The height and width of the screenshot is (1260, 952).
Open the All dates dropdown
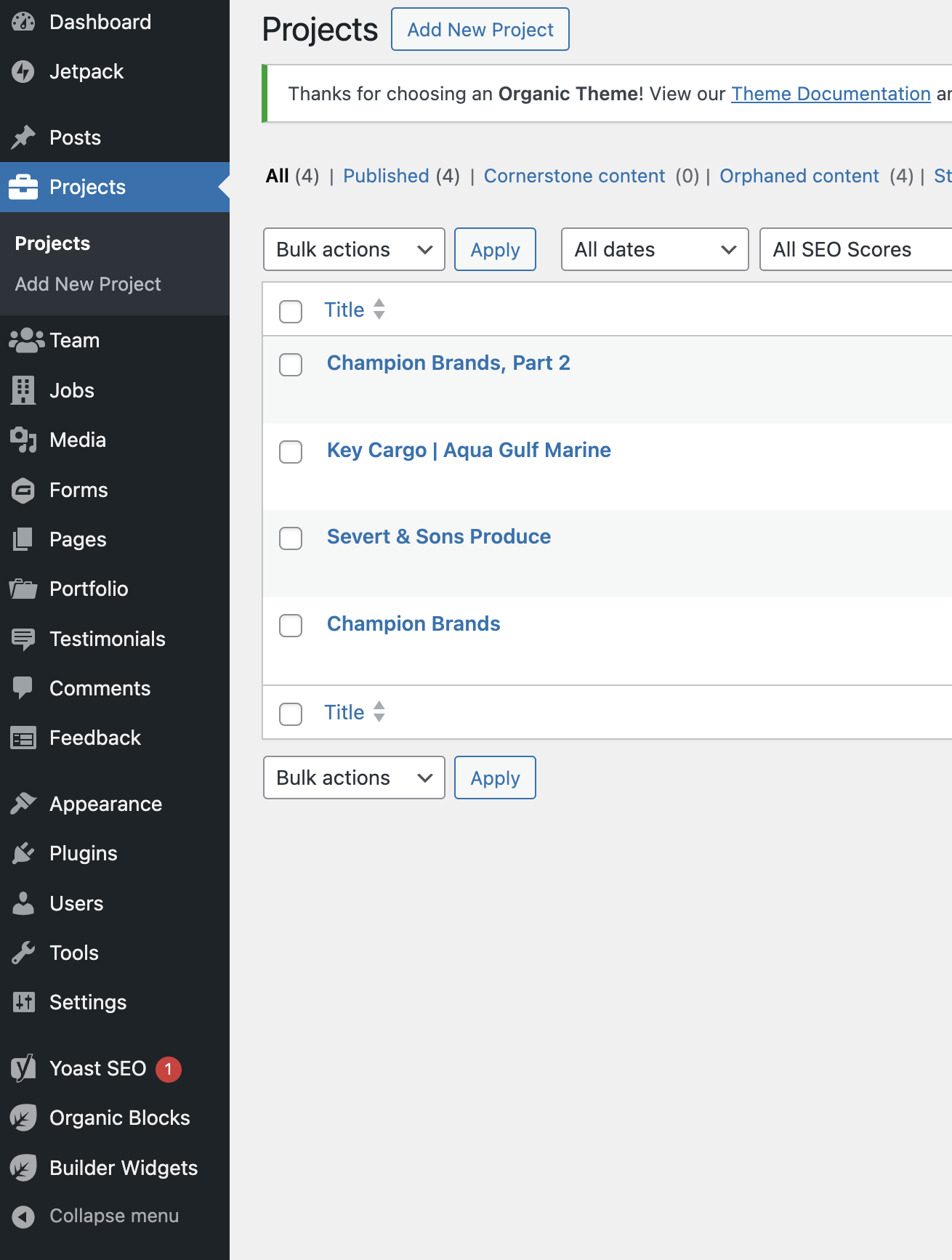[655, 249]
